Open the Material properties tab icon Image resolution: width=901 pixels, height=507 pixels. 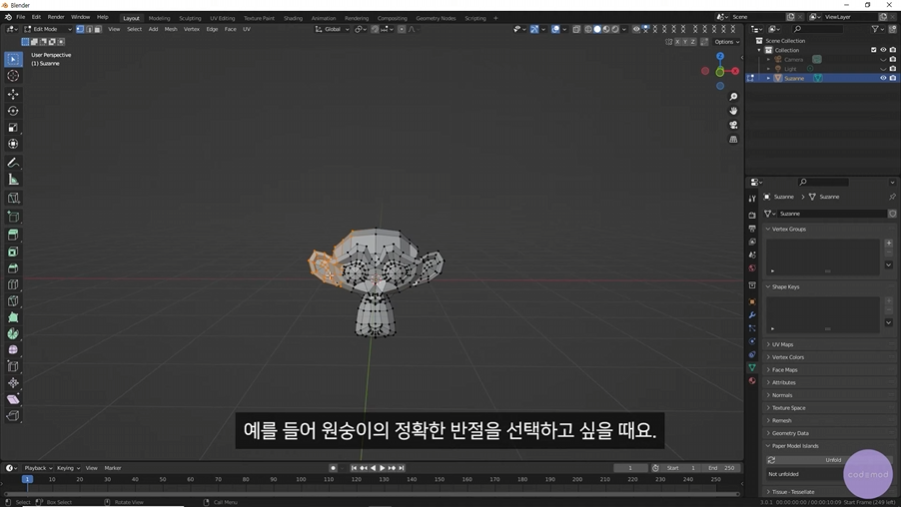[752, 381]
